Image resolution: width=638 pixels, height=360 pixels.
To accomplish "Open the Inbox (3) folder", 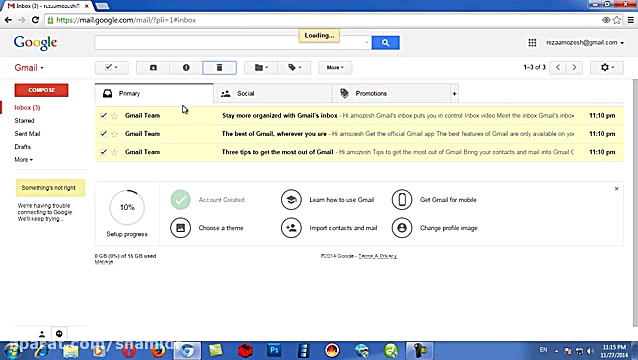I will [27, 107].
